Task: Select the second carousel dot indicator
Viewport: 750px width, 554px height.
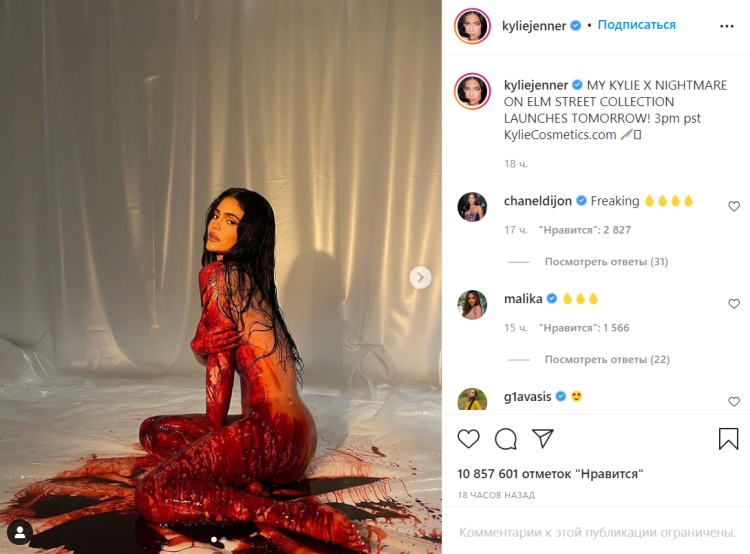Action: (223, 540)
